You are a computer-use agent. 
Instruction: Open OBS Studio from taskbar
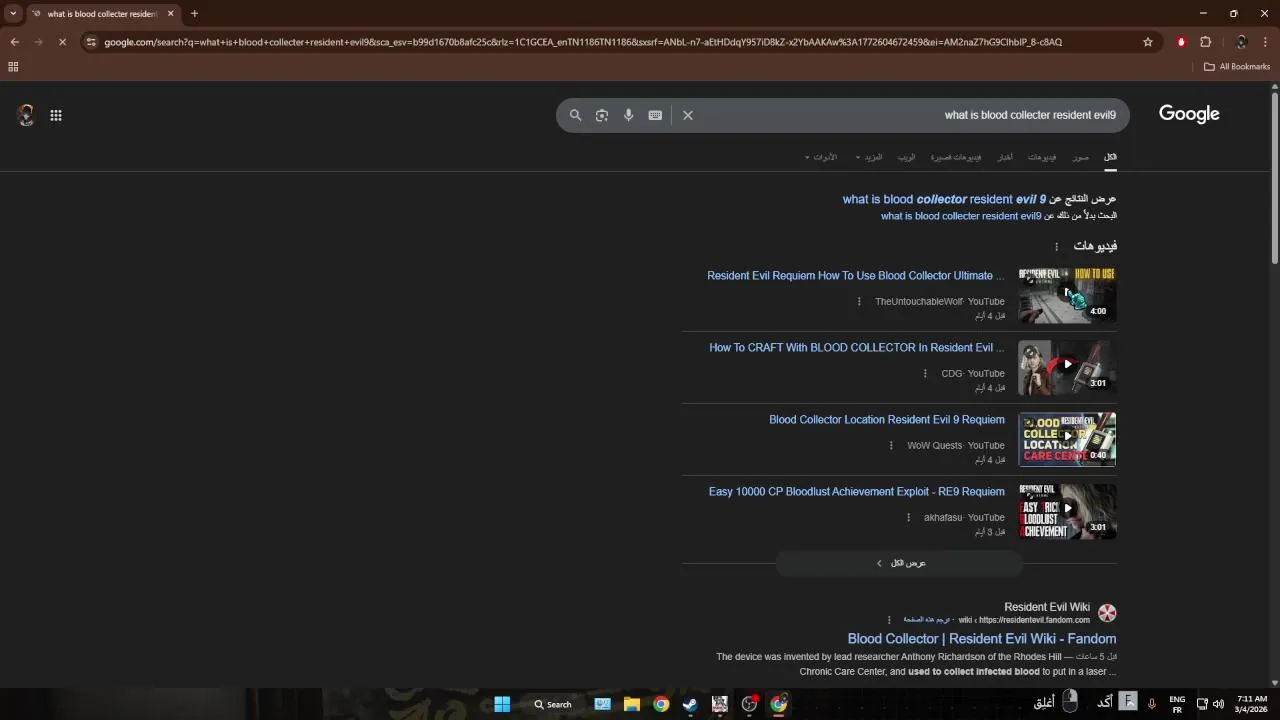pyautogui.click(x=749, y=704)
